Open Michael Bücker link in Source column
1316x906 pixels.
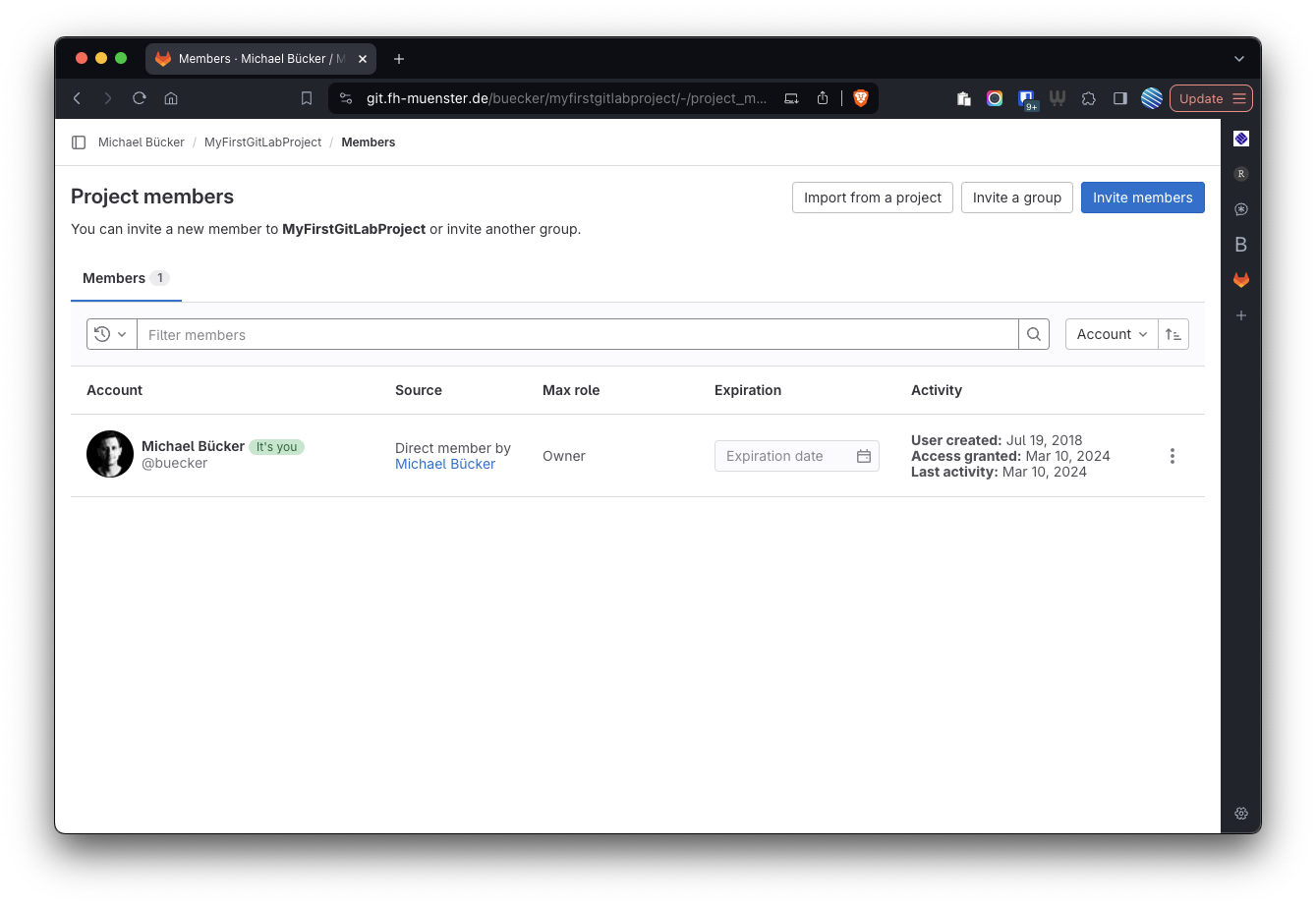coord(445,464)
